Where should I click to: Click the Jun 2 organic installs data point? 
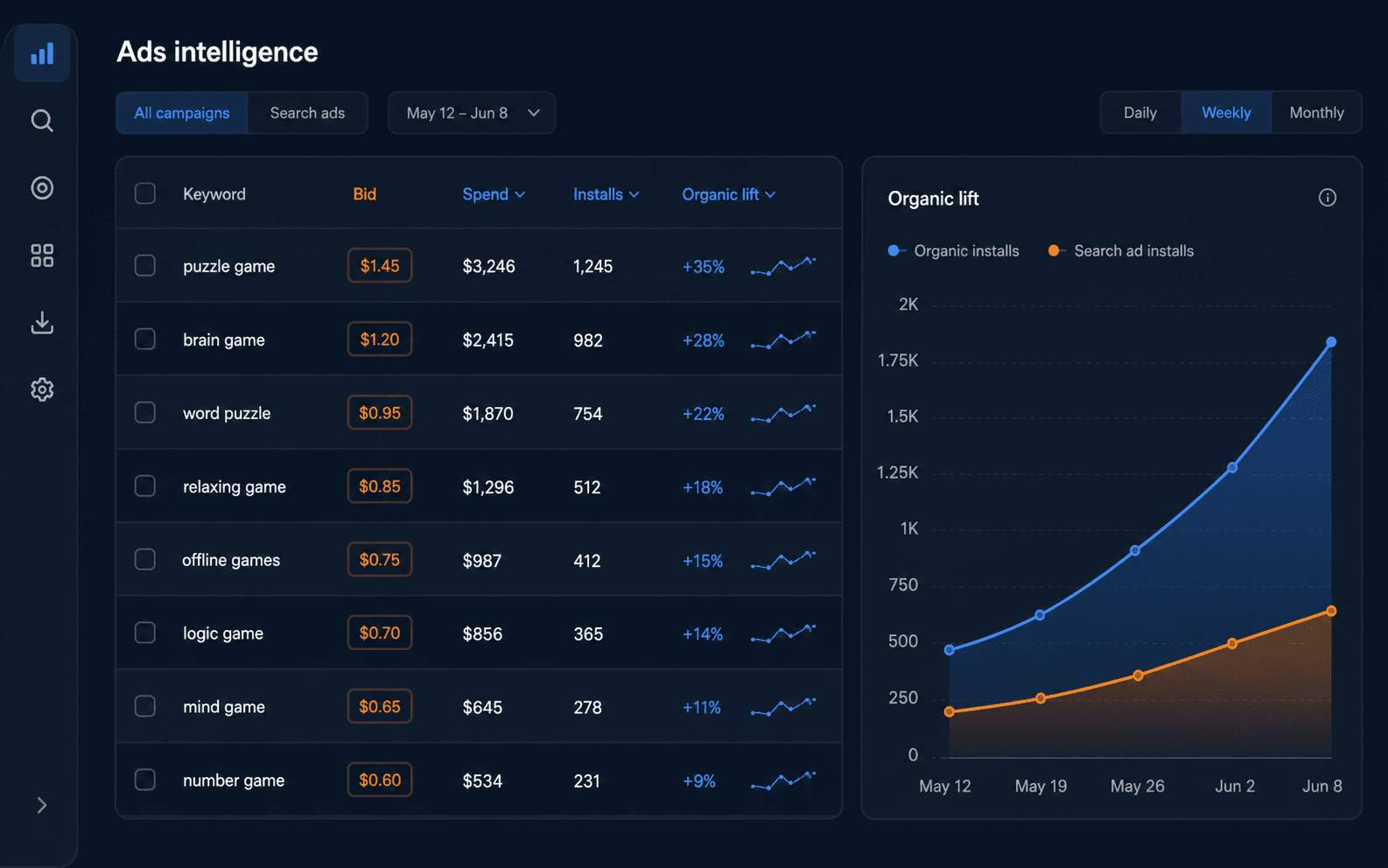tap(1232, 467)
